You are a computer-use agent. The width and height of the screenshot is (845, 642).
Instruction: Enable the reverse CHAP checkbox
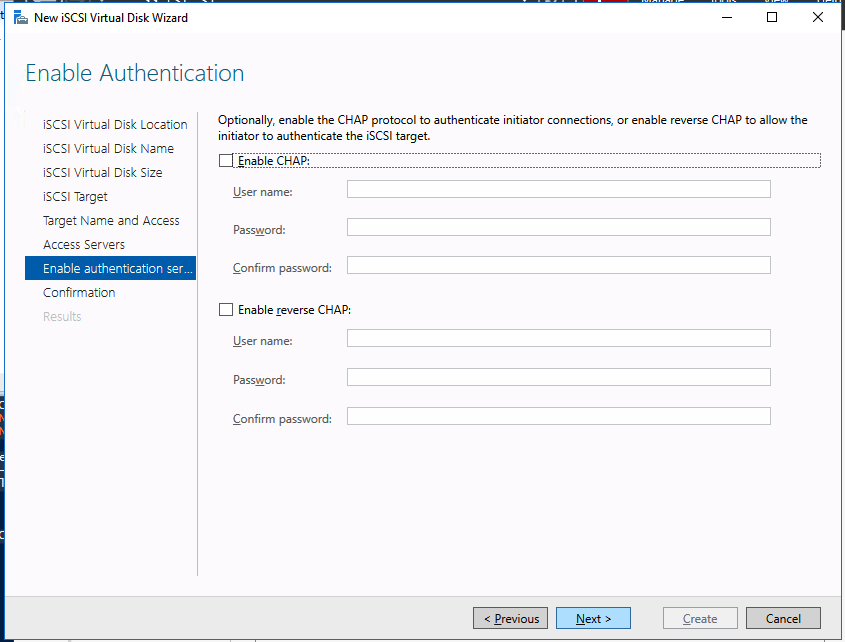pos(226,310)
